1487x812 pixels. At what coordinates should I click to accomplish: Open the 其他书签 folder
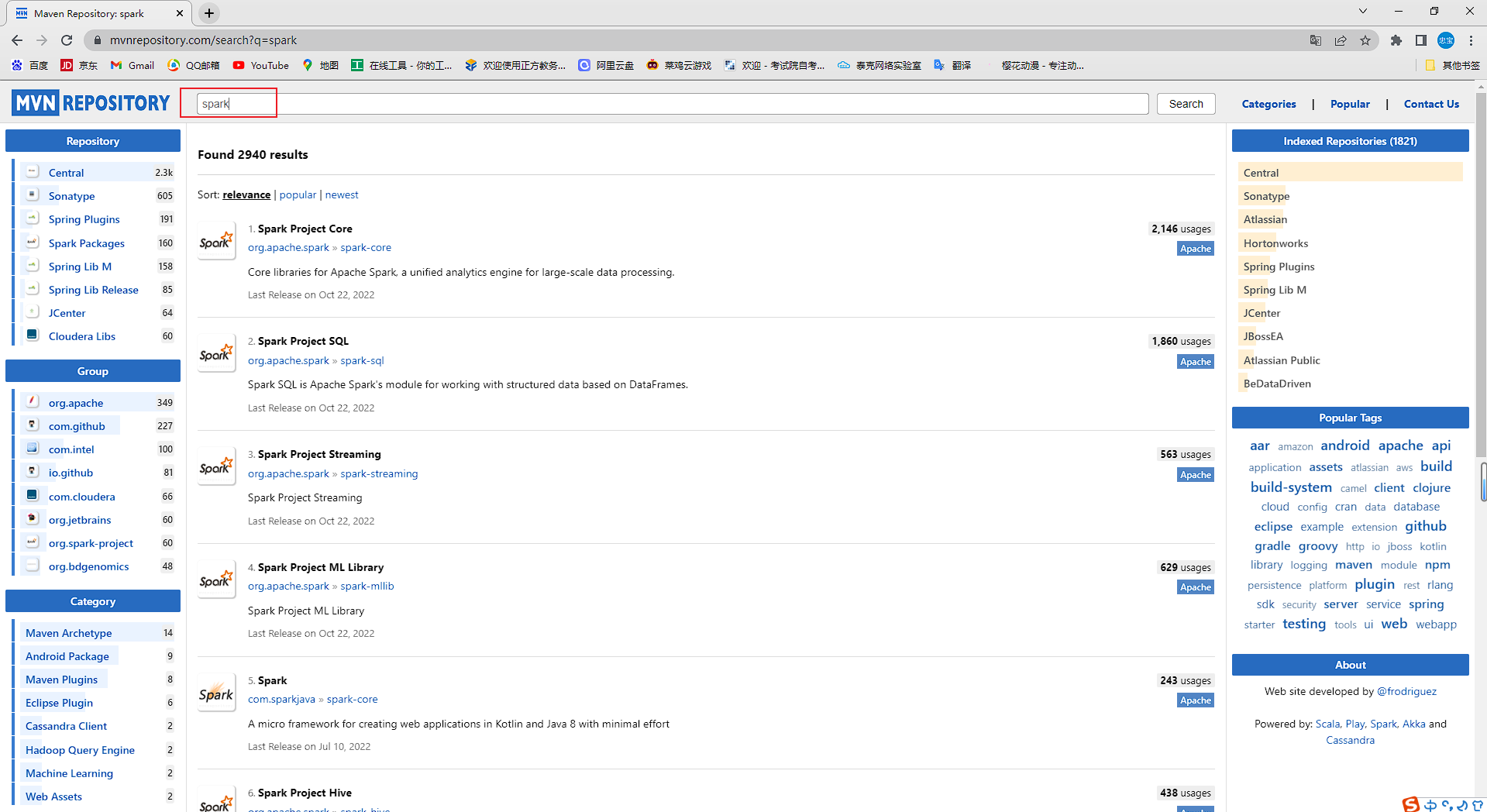click(x=1452, y=65)
